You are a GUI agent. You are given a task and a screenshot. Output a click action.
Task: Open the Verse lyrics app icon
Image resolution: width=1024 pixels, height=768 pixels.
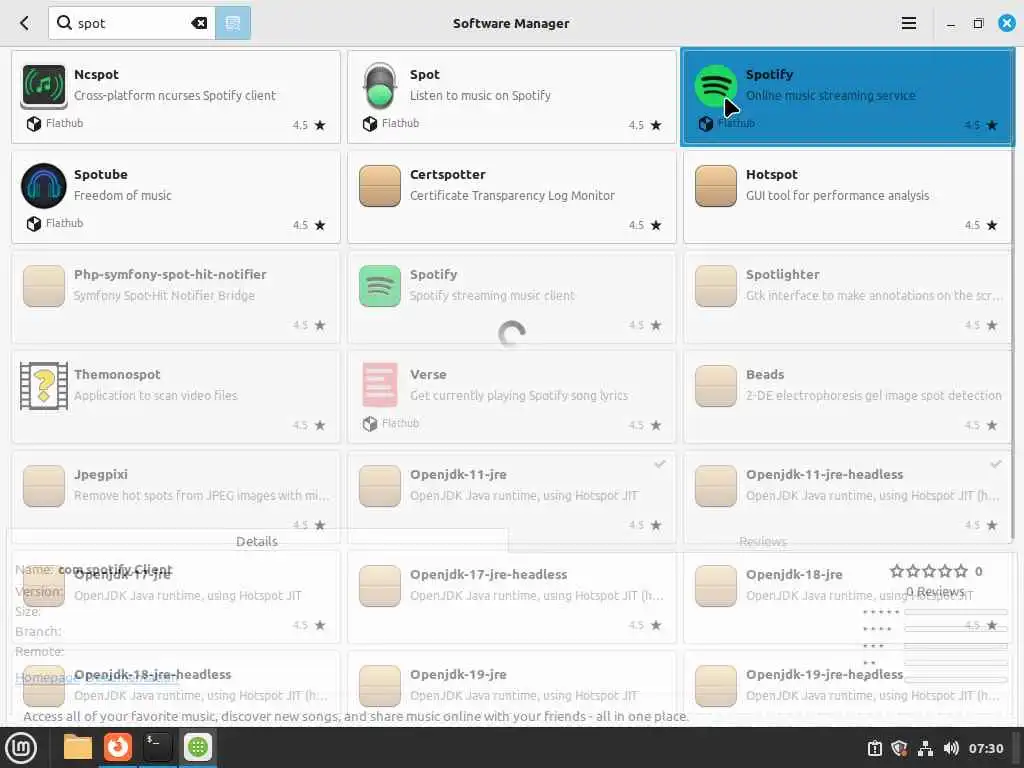pos(379,386)
